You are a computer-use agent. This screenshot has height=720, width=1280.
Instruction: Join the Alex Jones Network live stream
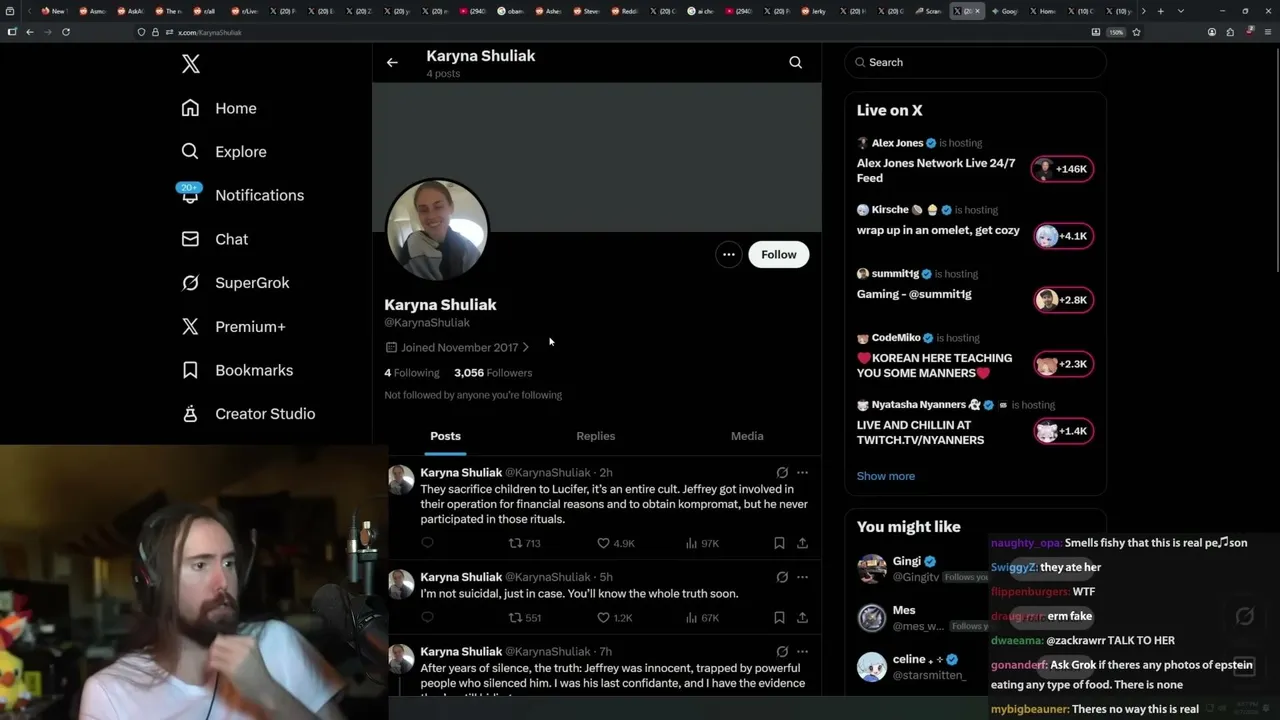coord(1063,169)
